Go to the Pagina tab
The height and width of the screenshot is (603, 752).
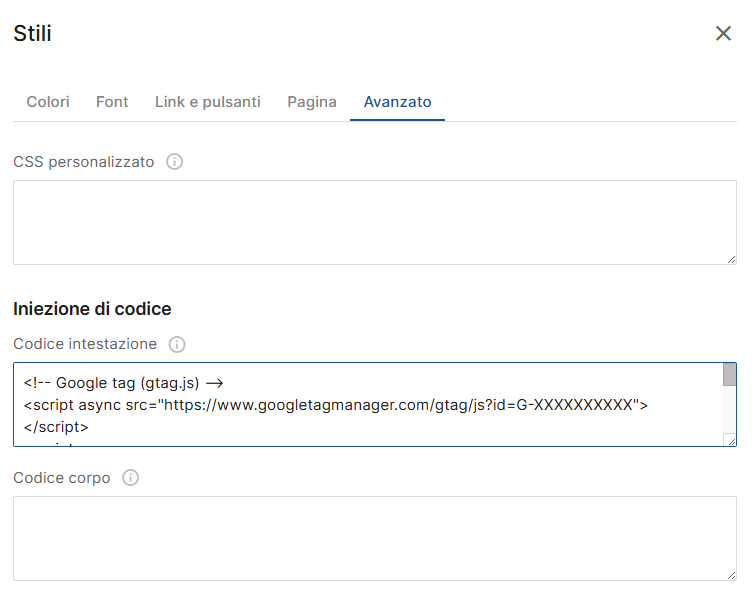click(x=312, y=102)
